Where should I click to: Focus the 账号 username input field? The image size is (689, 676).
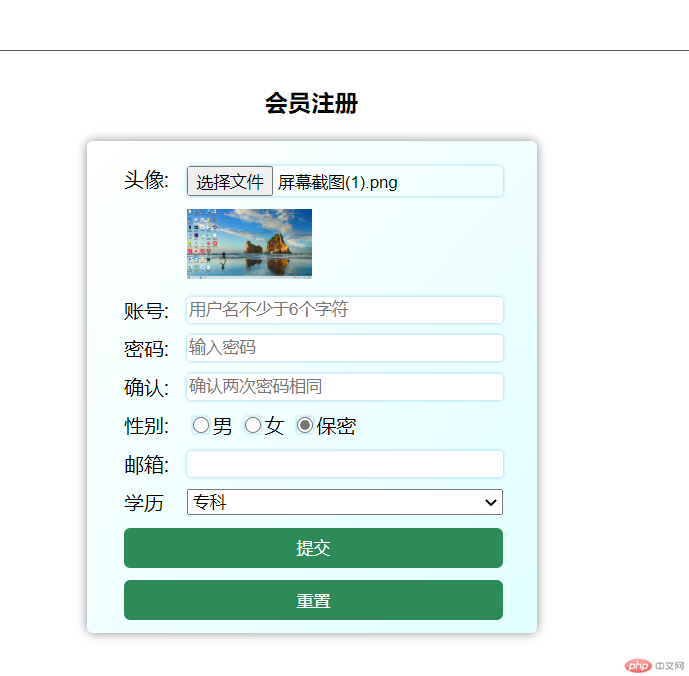[x=344, y=310]
